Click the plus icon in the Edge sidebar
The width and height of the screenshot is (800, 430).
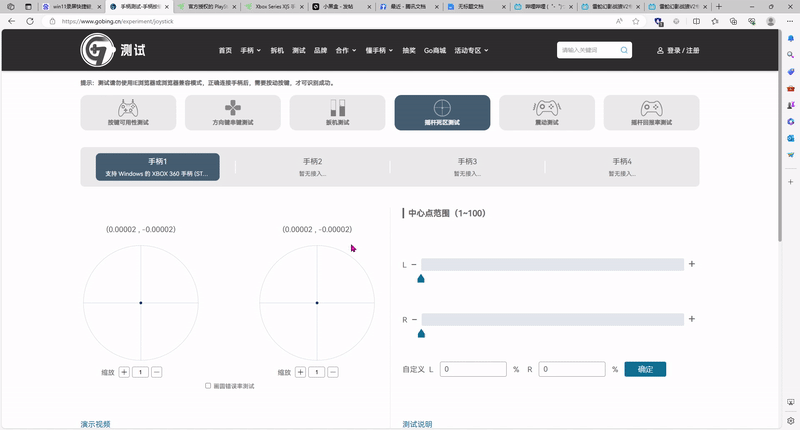[791, 182]
